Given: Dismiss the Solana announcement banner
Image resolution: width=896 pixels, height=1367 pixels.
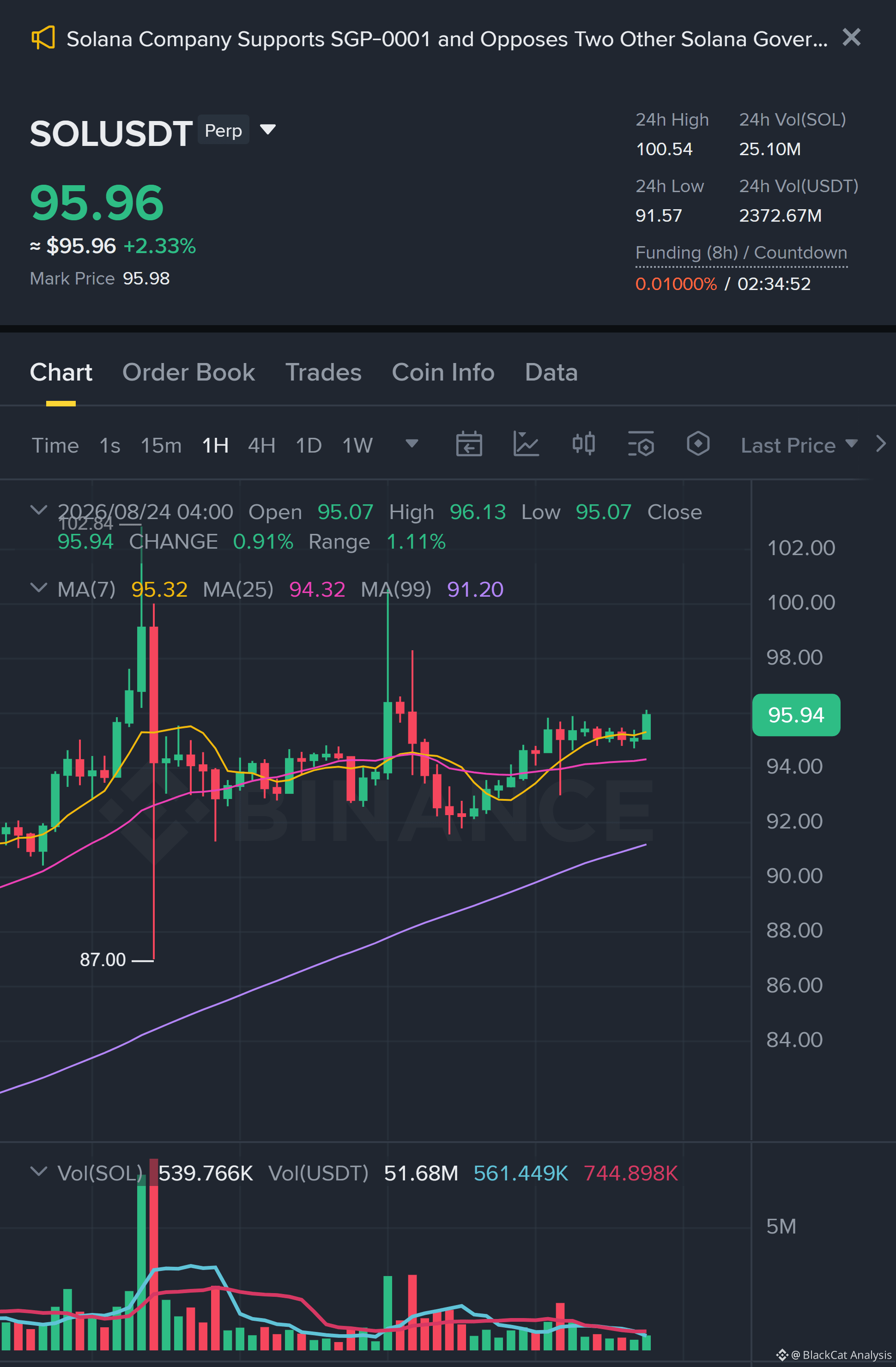Looking at the screenshot, I should click(x=851, y=37).
